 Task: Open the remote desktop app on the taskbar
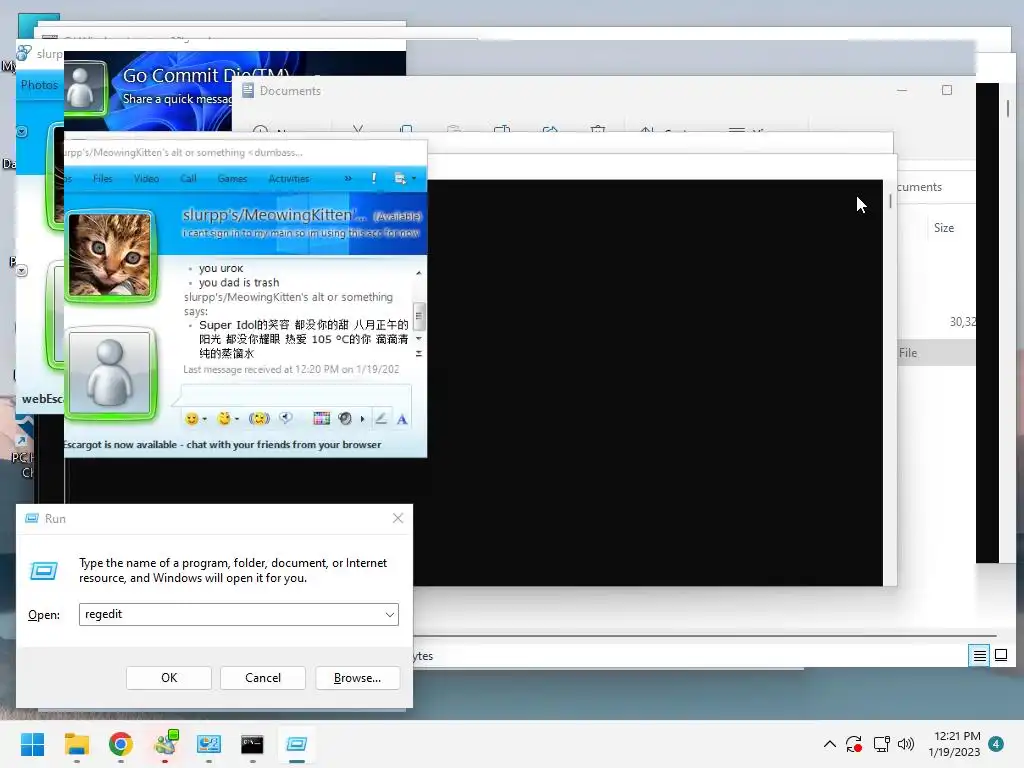[x=208, y=744]
